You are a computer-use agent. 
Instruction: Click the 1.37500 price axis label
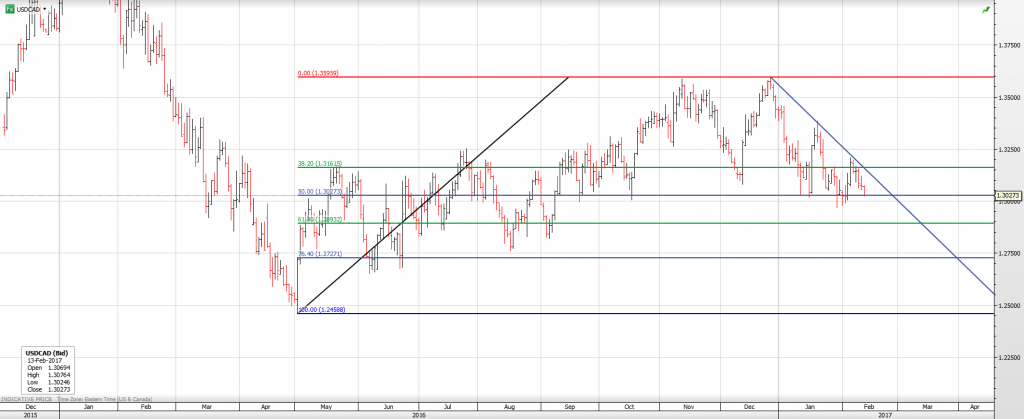pos(1008,46)
